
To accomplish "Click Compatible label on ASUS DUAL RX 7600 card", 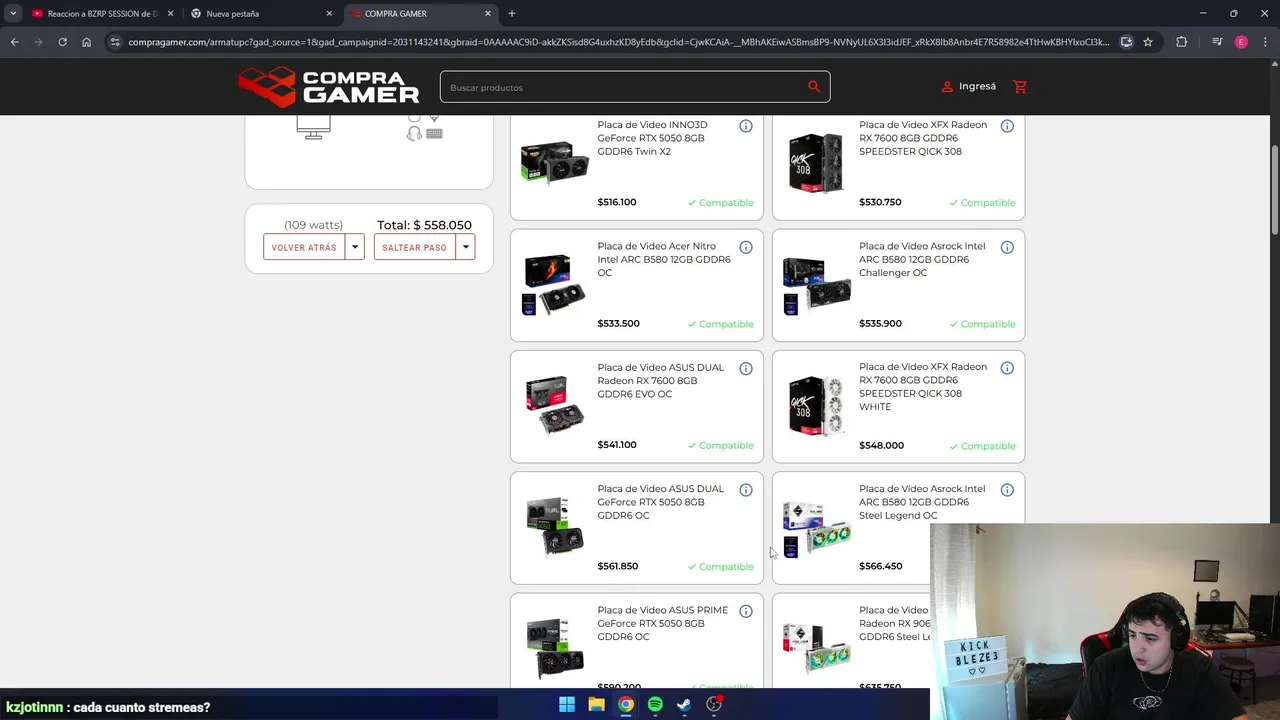I will pyautogui.click(x=721, y=446).
